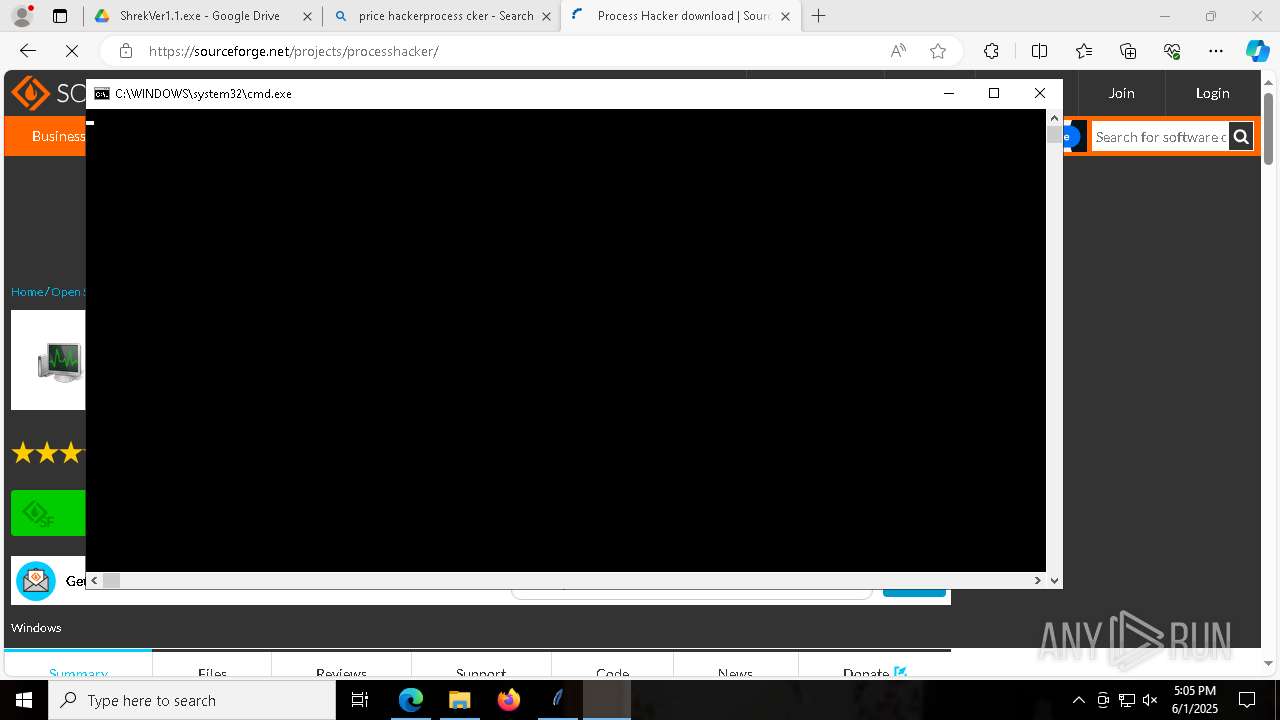Minimize the cmd.exe window

(949, 93)
